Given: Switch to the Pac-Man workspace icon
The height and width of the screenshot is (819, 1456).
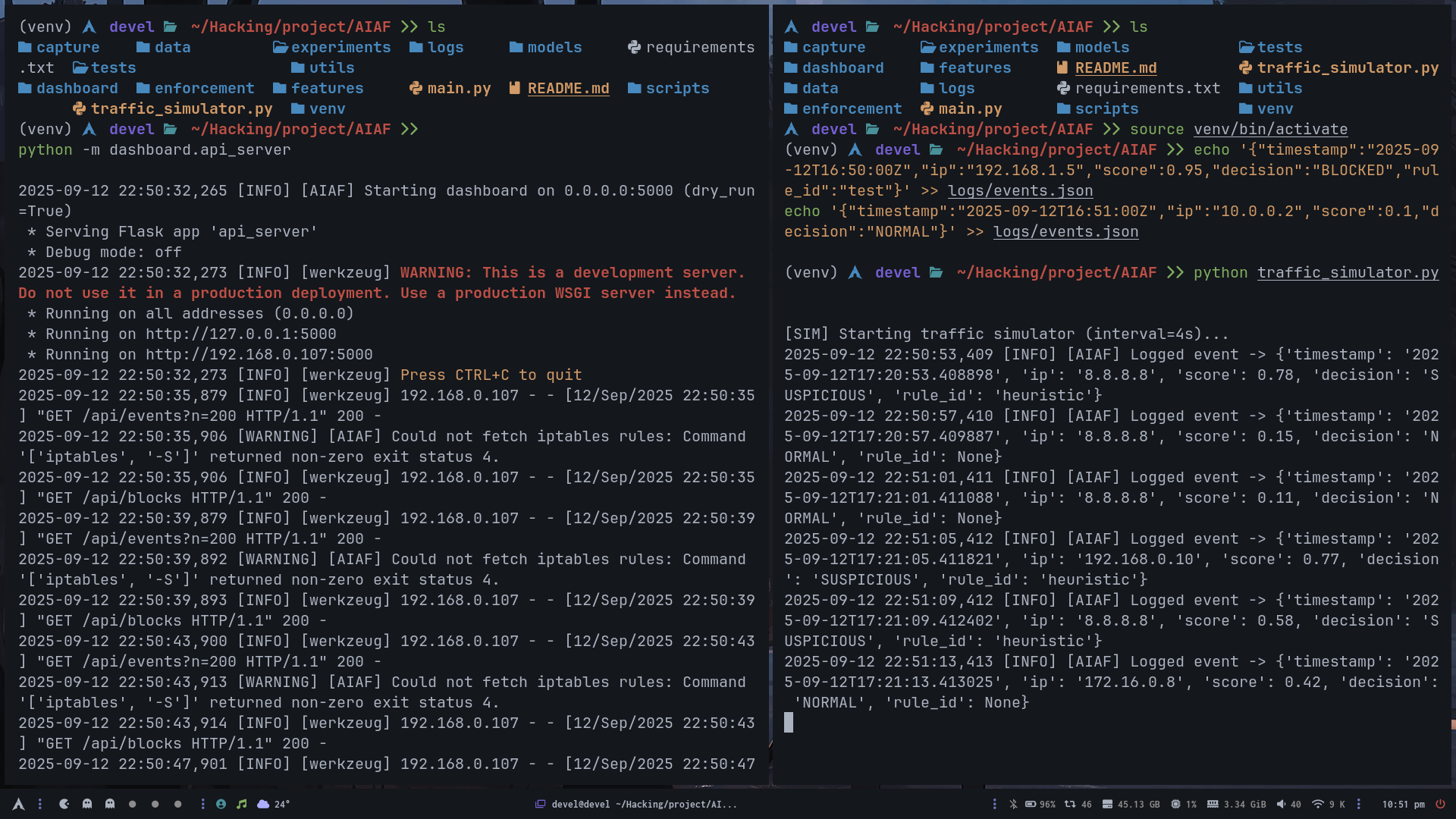Looking at the screenshot, I should [64, 804].
